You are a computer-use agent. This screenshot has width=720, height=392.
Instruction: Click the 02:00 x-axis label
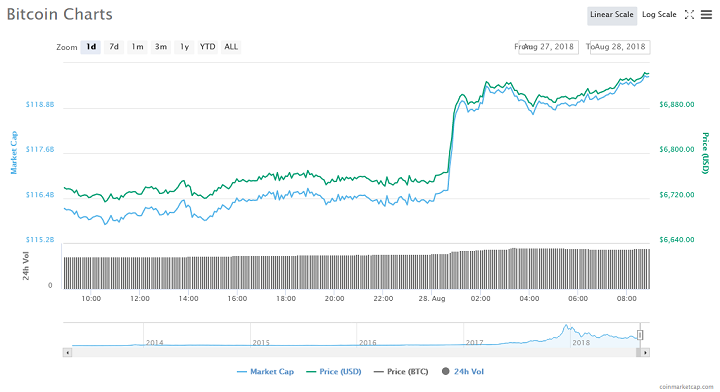coord(480,299)
